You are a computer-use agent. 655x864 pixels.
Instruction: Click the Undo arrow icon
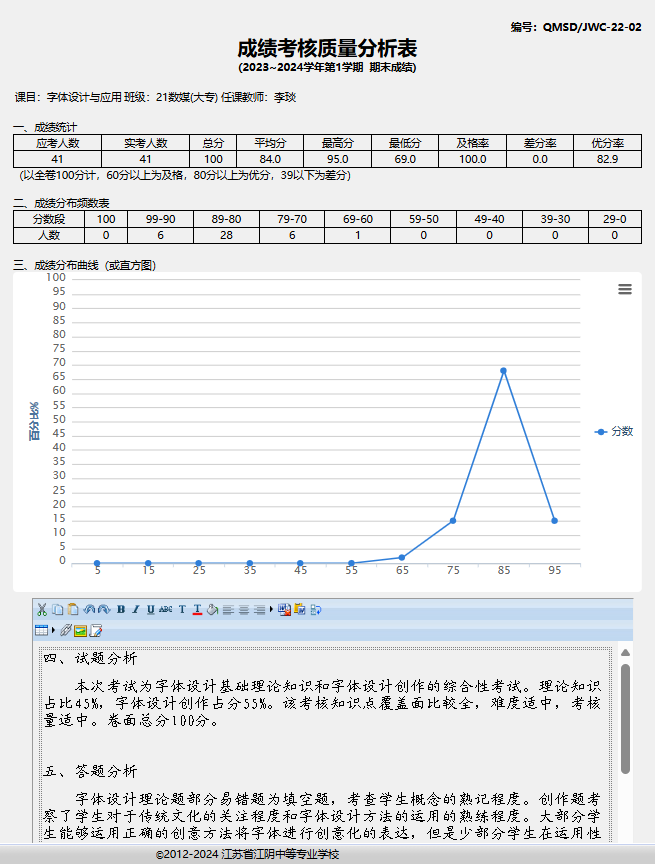pyautogui.click(x=89, y=609)
